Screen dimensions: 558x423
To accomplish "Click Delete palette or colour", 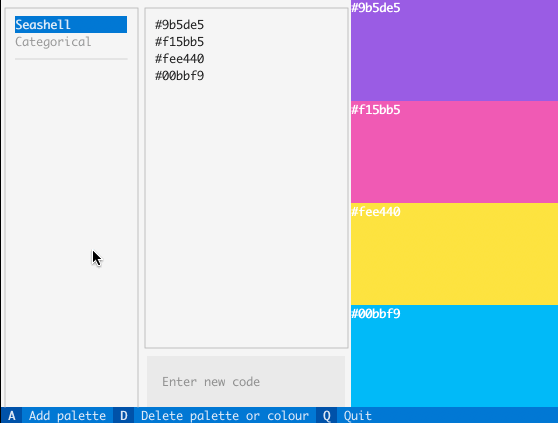I will tap(225, 415).
